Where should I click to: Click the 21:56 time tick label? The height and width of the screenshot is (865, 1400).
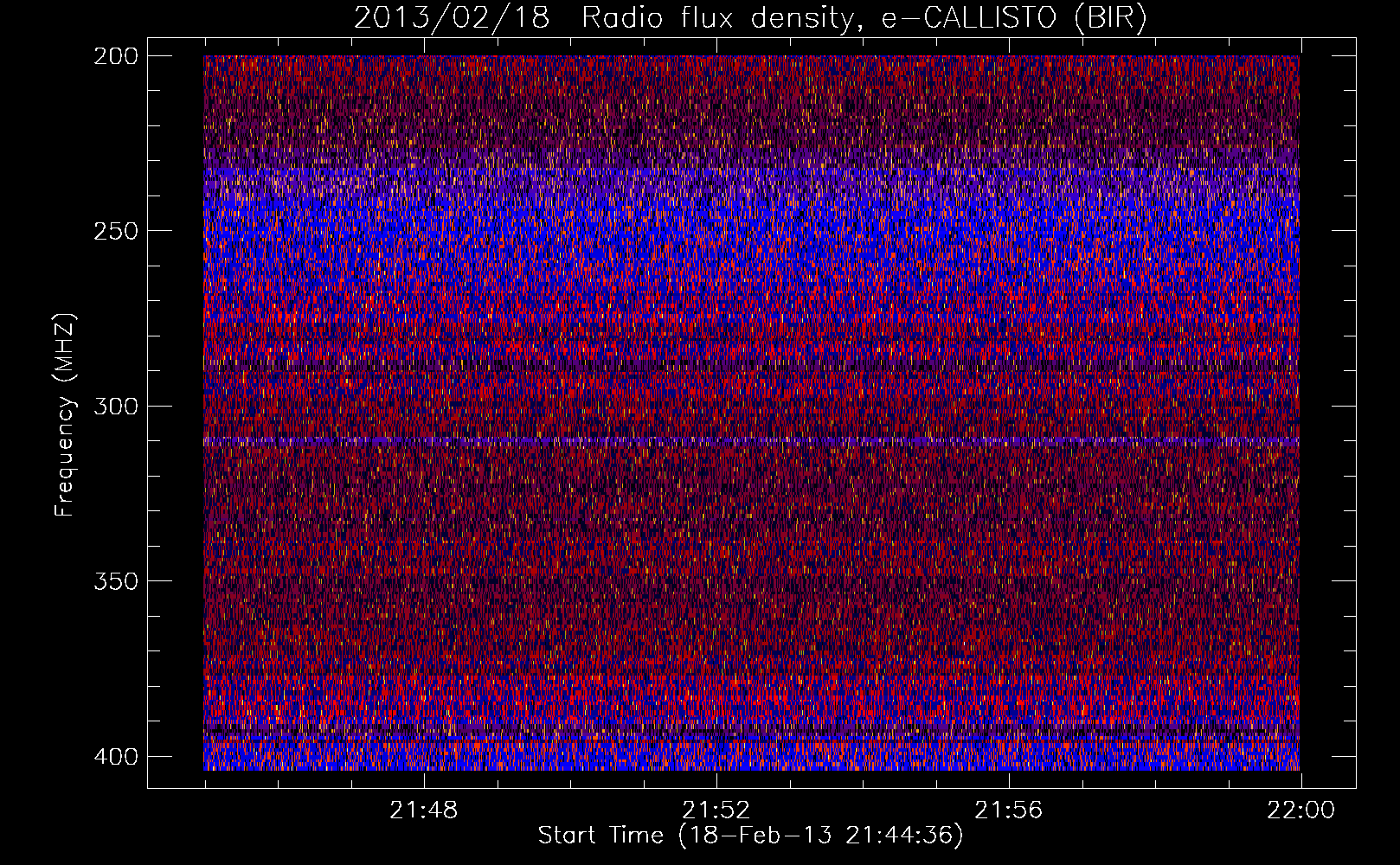[1009, 811]
